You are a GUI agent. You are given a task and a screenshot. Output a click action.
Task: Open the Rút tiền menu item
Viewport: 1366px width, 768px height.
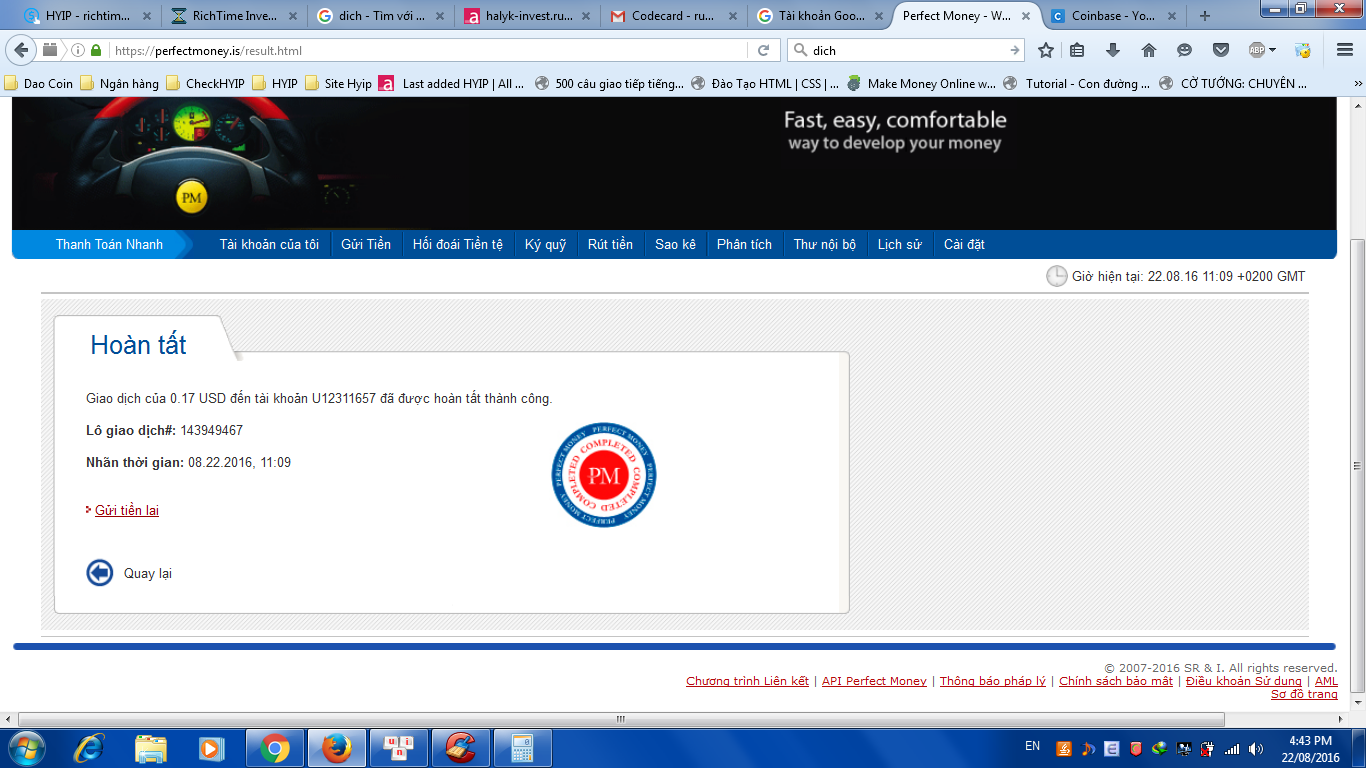pos(610,244)
